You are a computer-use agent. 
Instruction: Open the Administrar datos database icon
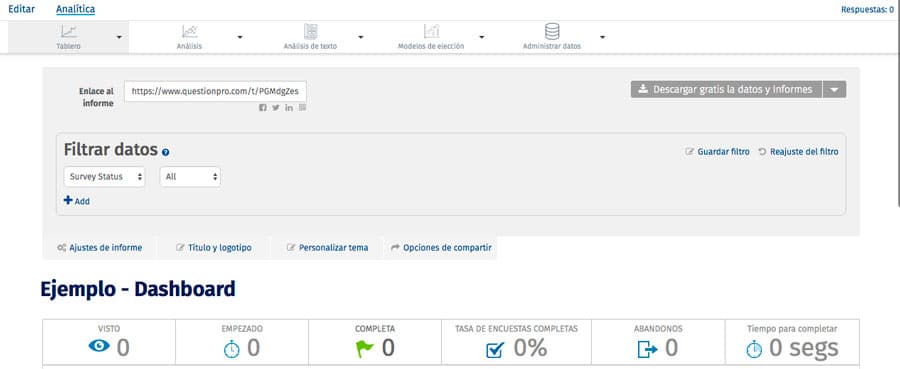pos(552,31)
